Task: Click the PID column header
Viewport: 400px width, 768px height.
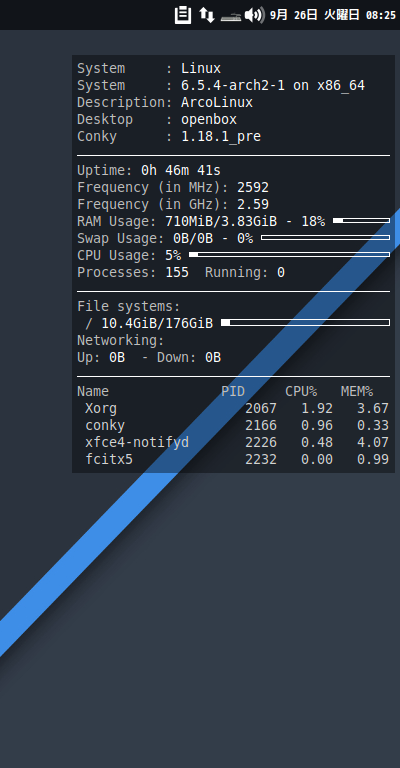Action: tap(233, 391)
